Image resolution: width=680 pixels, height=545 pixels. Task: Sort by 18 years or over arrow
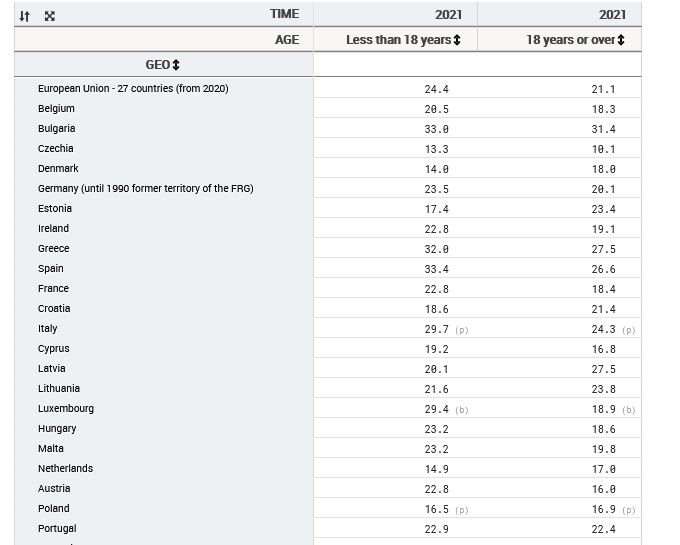click(x=621, y=40)
